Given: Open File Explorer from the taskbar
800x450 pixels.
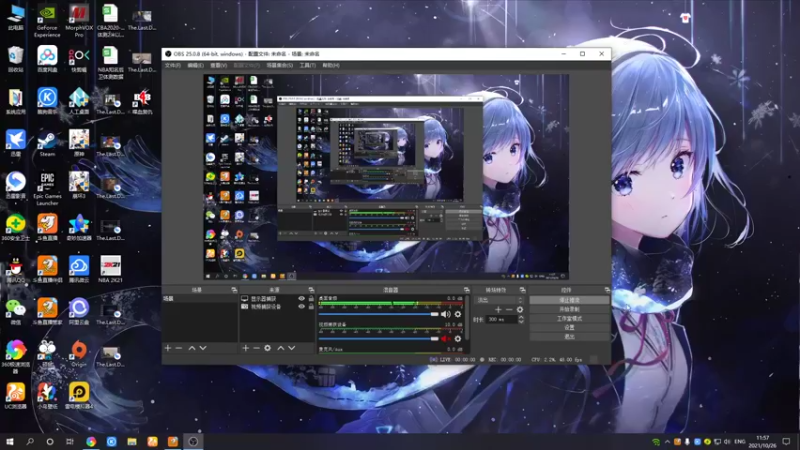Looking at the screenshot, I should [x=132, y=441].
